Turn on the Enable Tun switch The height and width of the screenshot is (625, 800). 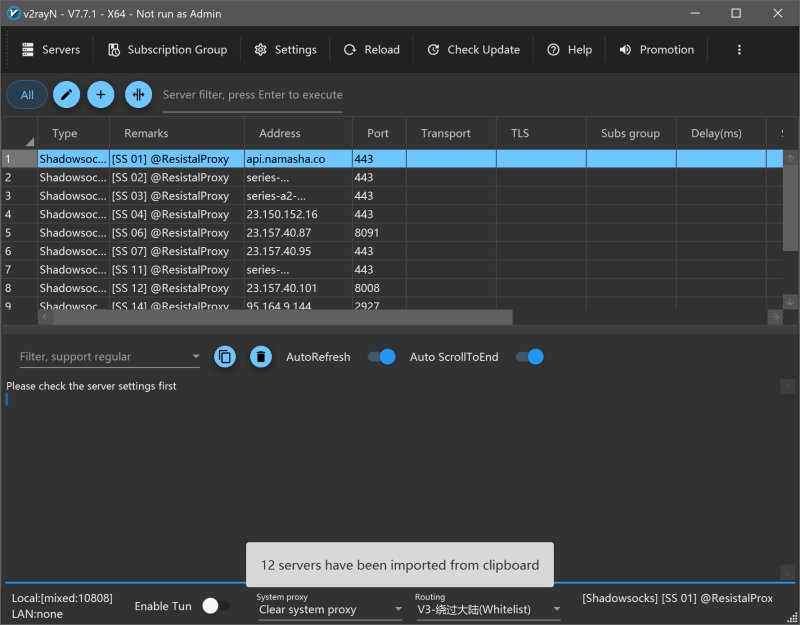click(216, 606)
